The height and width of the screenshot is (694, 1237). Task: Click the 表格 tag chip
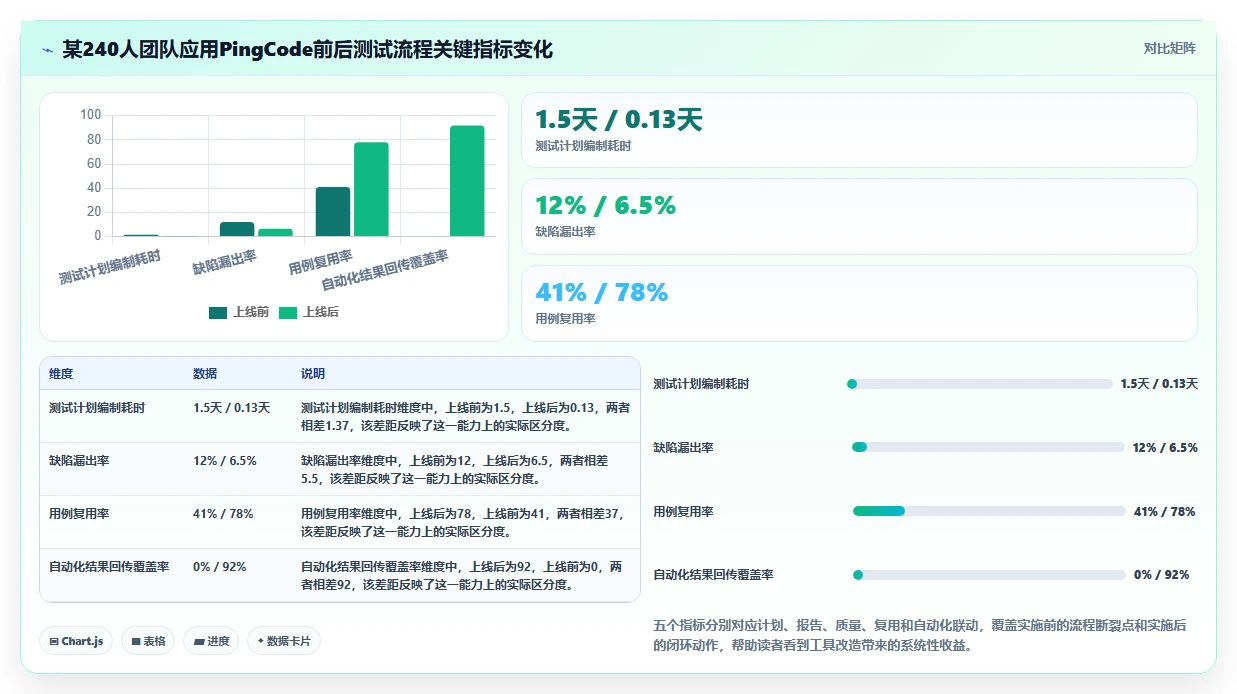[148, 641]
